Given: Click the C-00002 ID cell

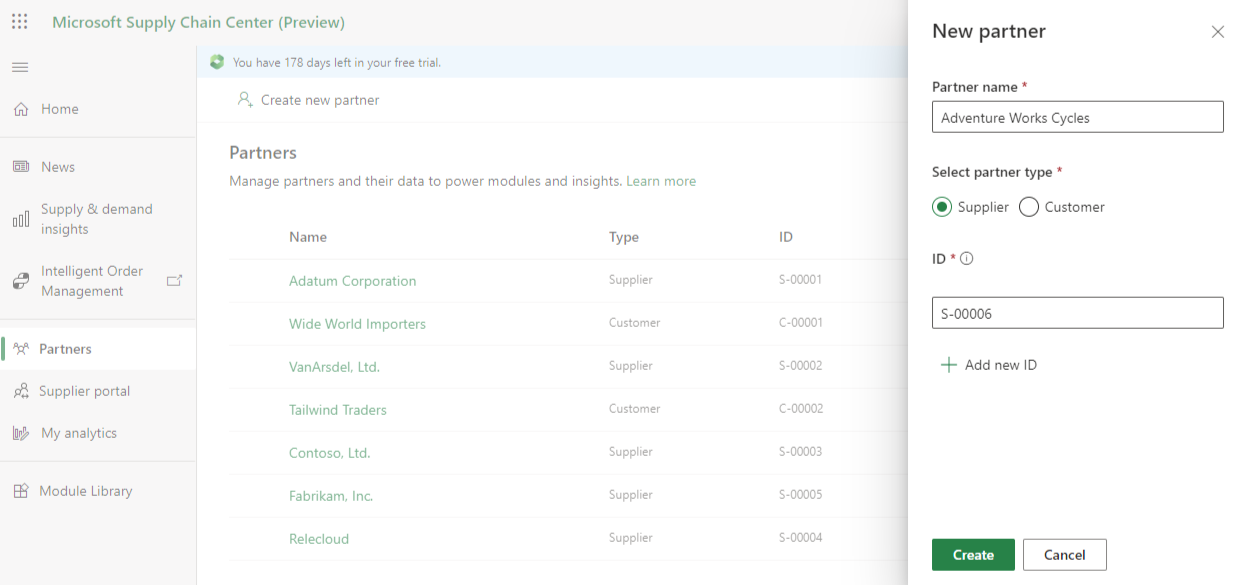Looking at the screenshot, I should [x=800, y=409].
